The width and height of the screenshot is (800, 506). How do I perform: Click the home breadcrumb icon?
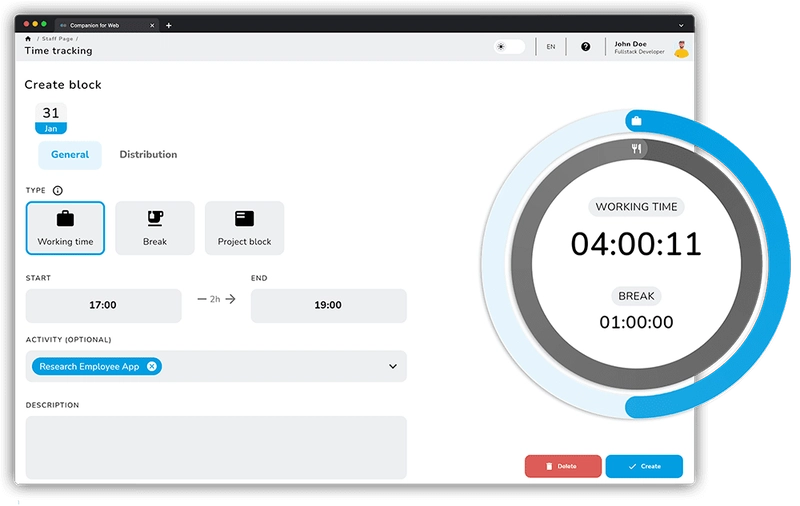pos(28,39)
